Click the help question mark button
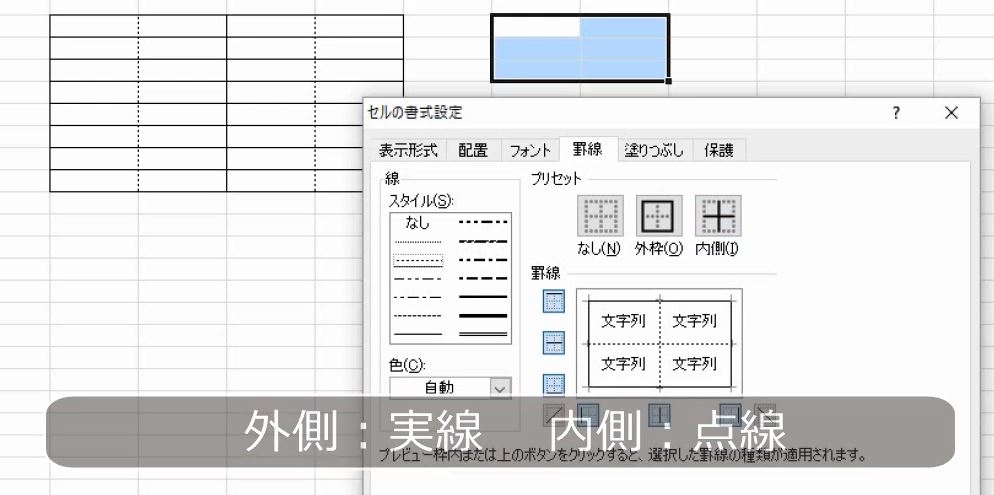The width and height of the screenshot is (994, 495). [x=896, y=113]
